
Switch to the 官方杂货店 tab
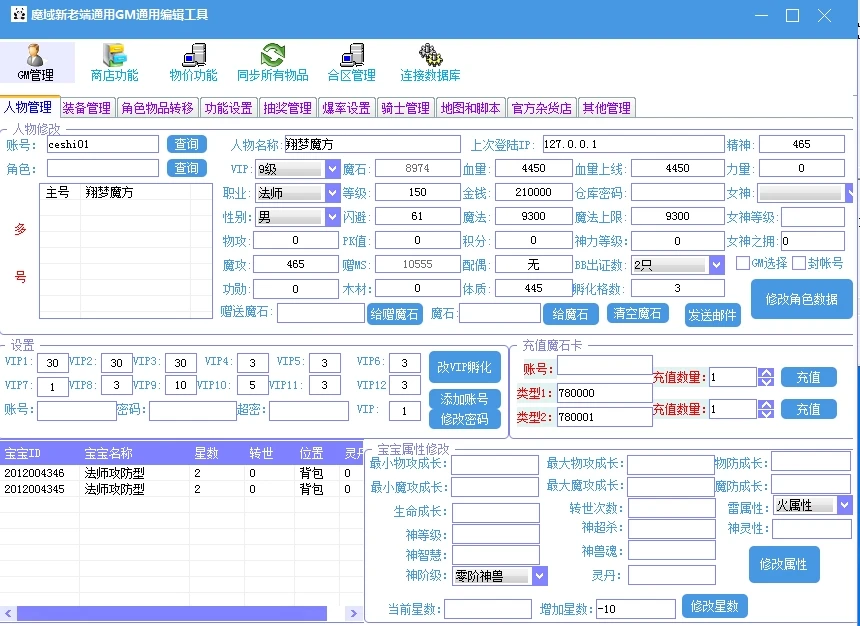pyautogui.click(x=541, y=108)
